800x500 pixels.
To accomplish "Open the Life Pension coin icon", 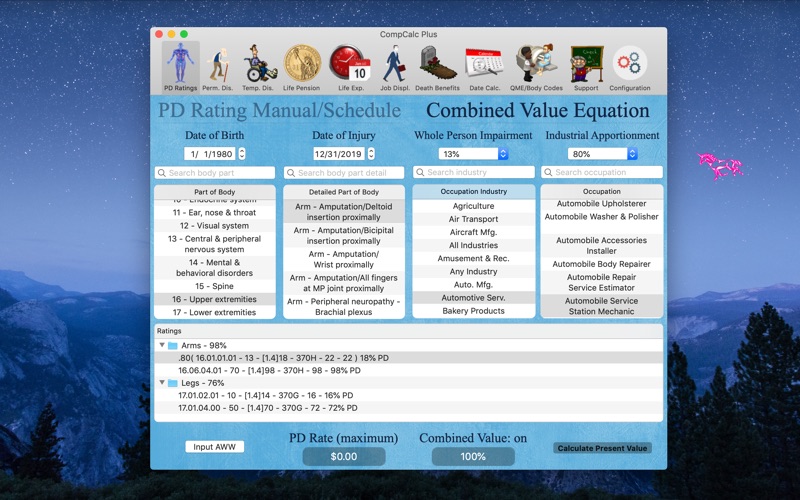I will [x=302, y=67].
